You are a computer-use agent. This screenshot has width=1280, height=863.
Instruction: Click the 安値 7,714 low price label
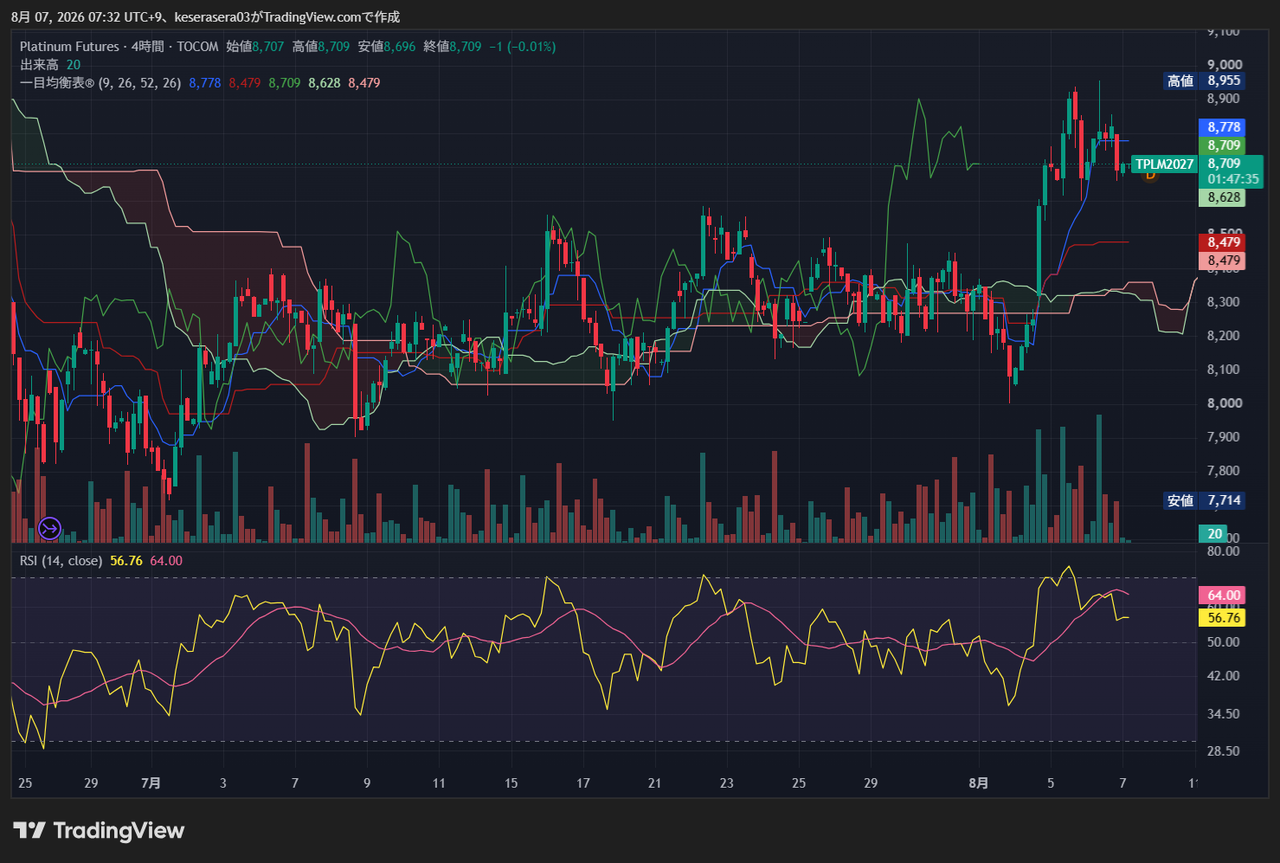(x=1205, y=500)
